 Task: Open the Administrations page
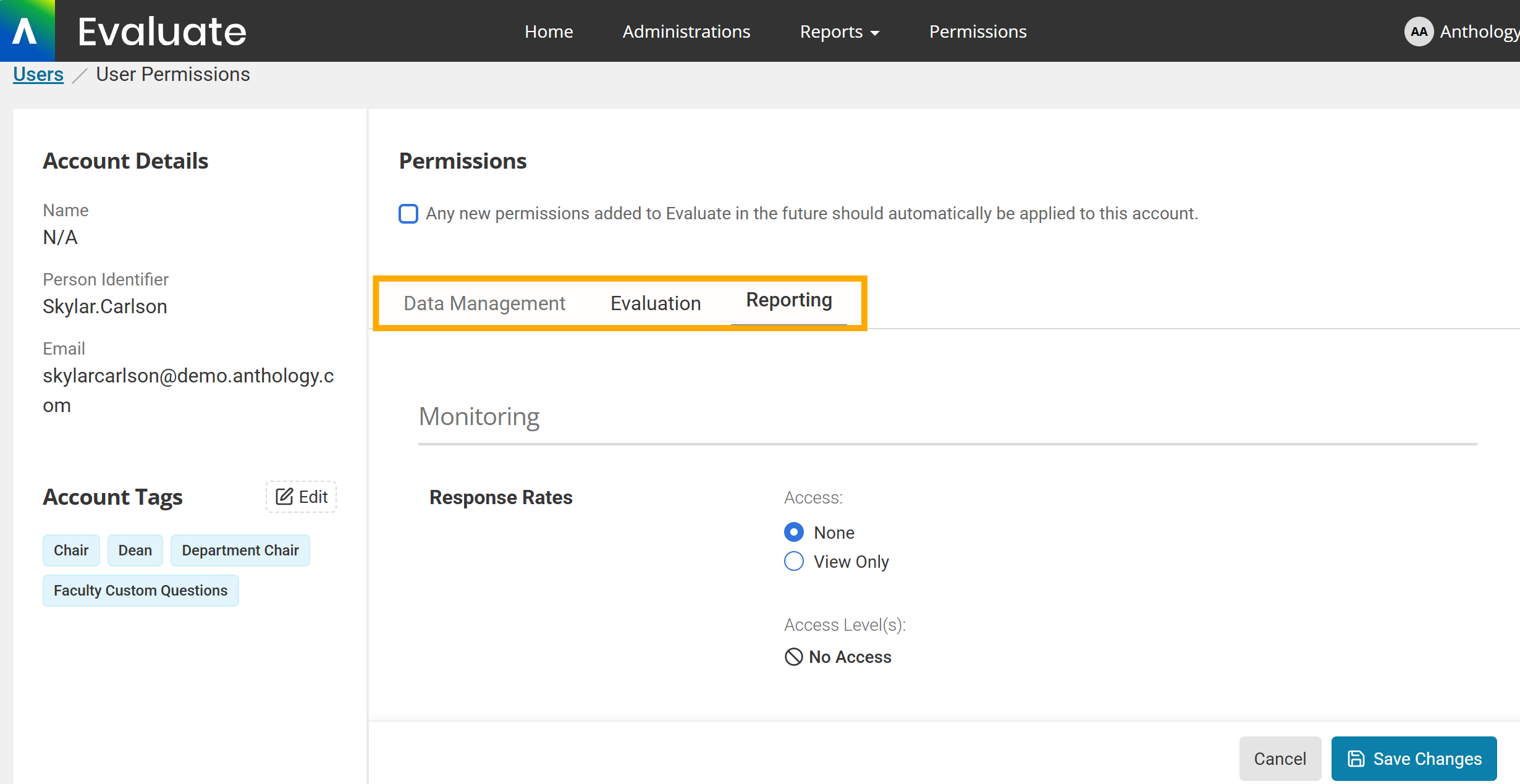pyautogui.click(x=686, y=32)
